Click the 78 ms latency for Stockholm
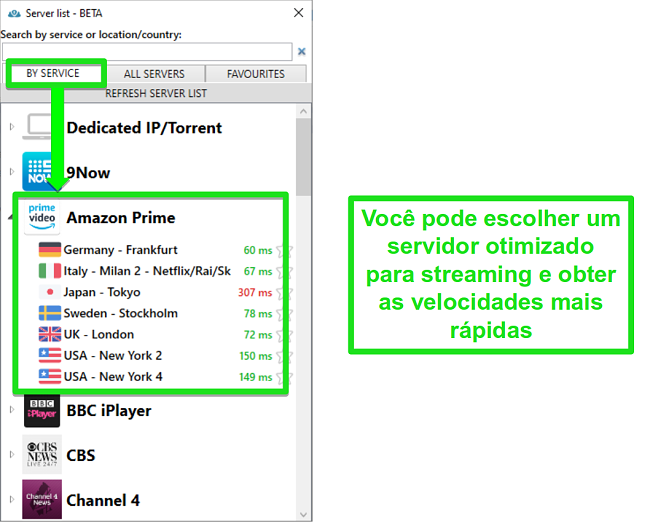The image size is (650, 523). point(258,314)
